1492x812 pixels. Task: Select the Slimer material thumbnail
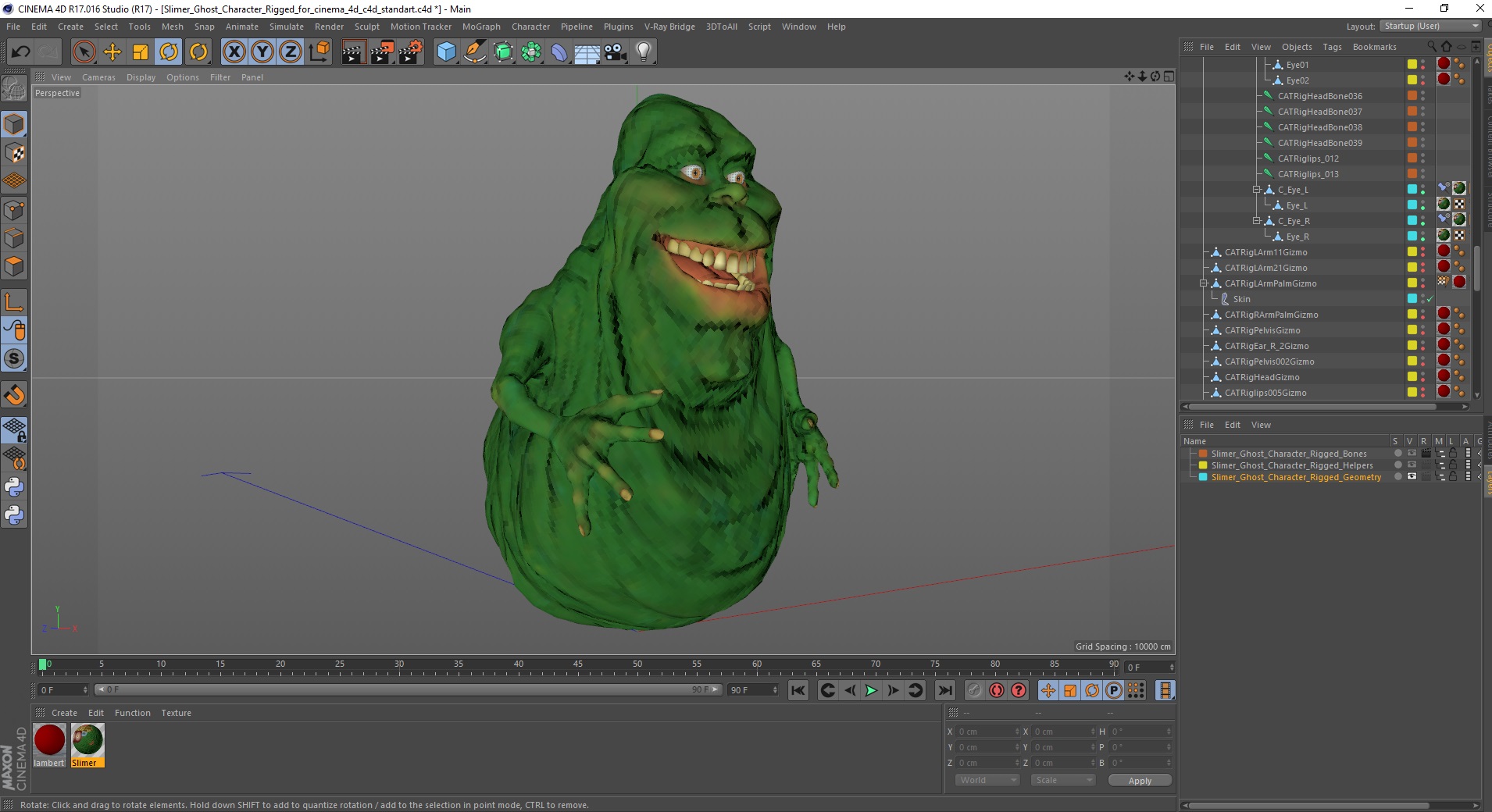(x=87, y=740)
